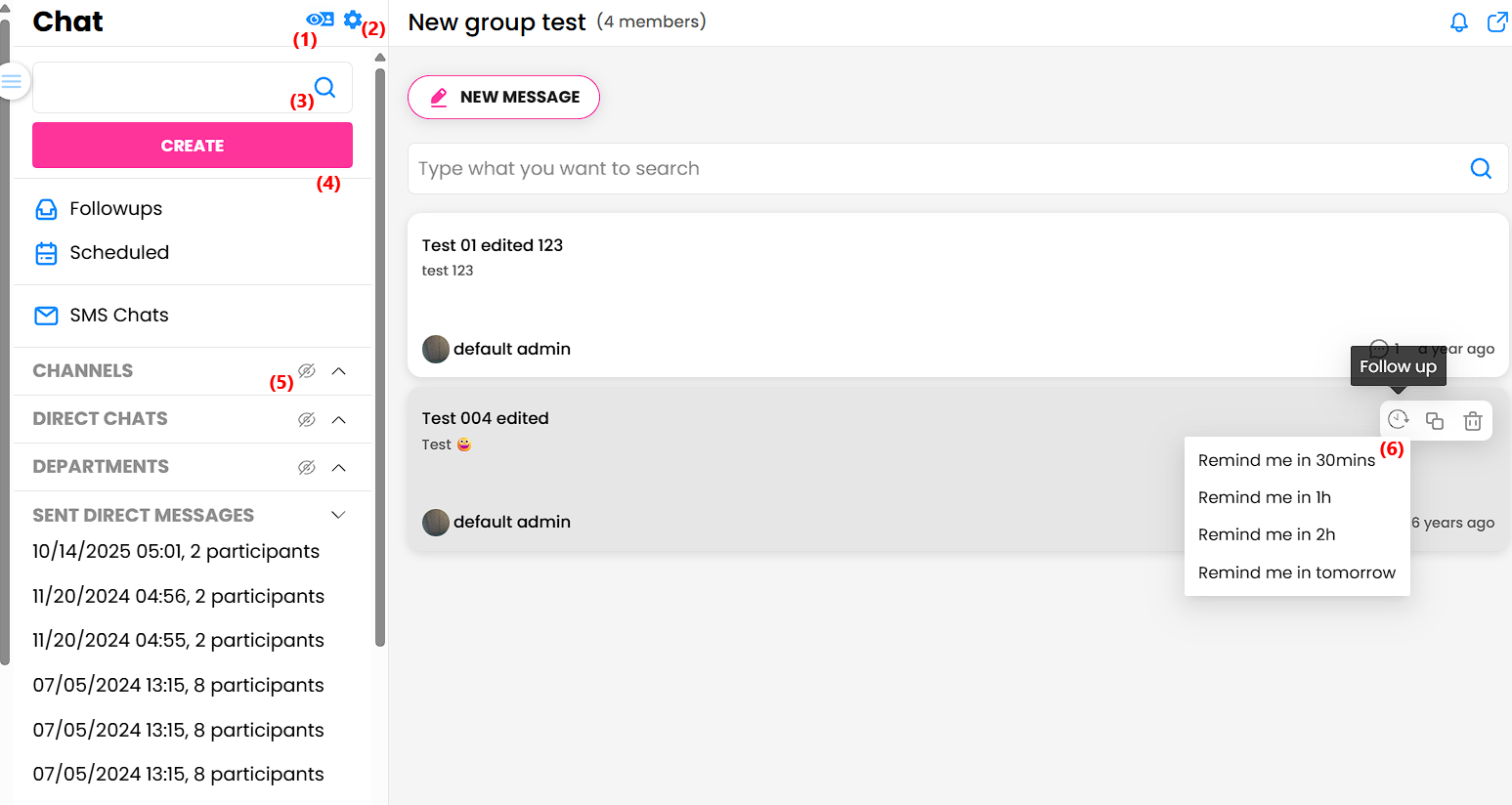
Task: Collapse the Channels section chevron
Action: [339, 371]
